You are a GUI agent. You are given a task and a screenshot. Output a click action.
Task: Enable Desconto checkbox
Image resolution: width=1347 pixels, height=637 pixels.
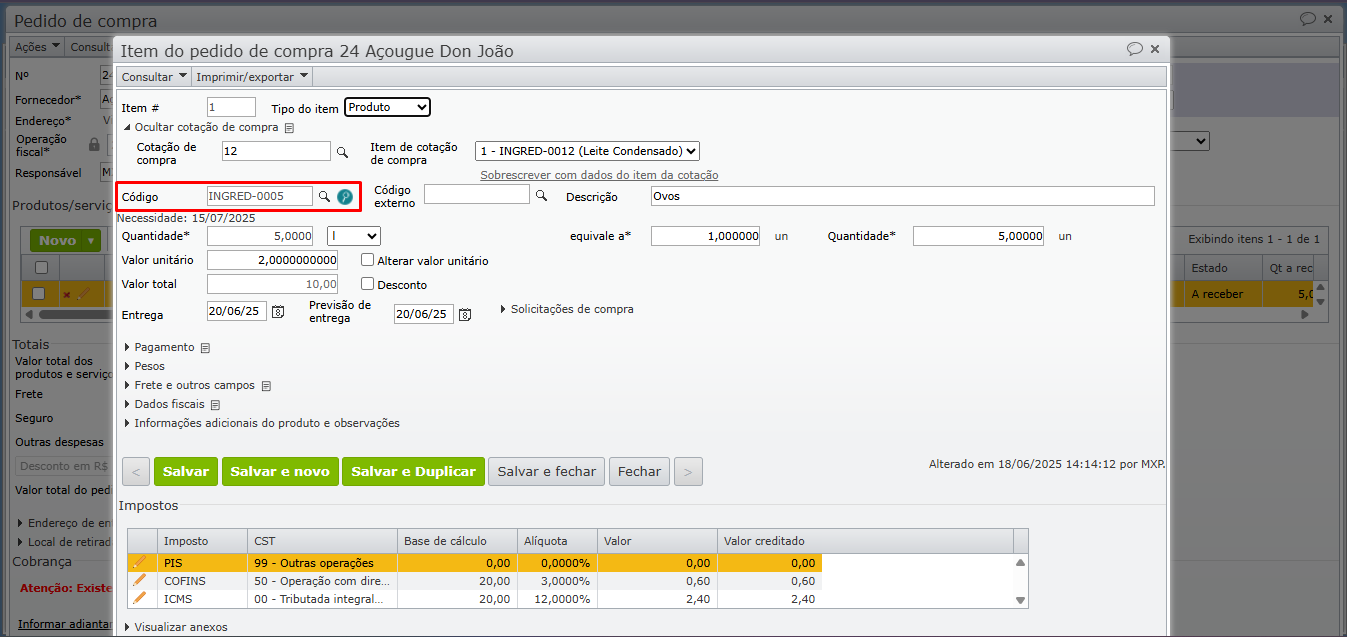368,284
